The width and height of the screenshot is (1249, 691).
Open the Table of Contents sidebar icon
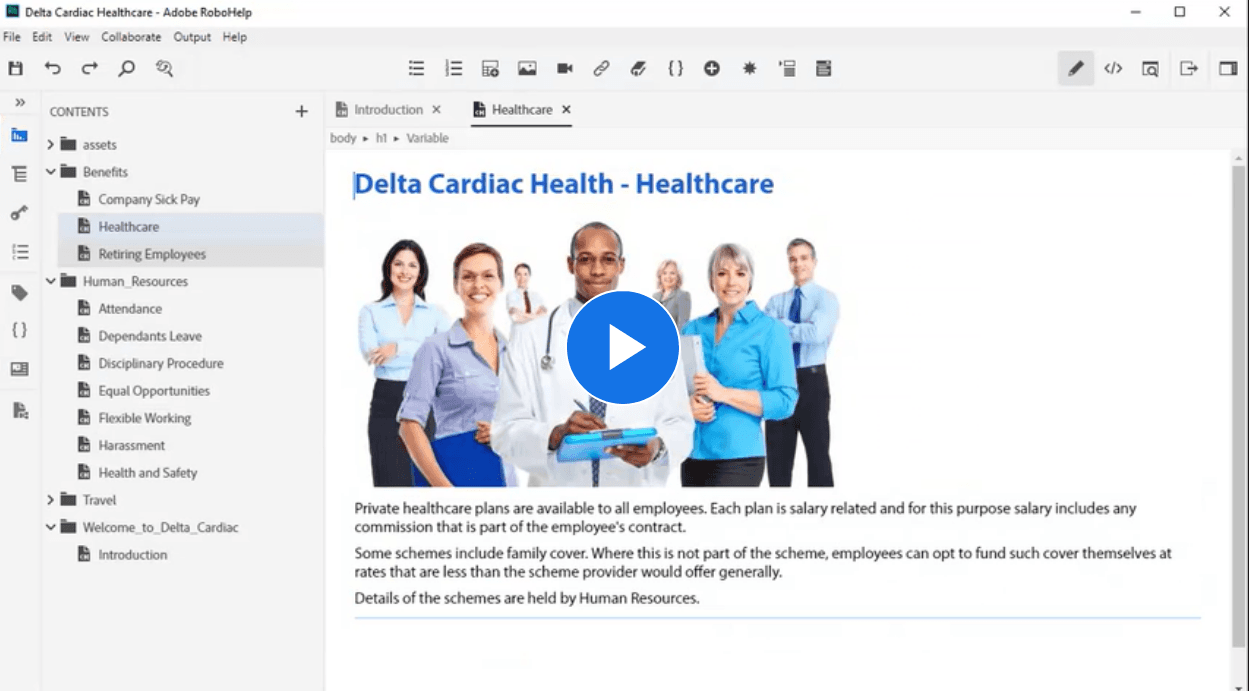click(x=19, y=174)
